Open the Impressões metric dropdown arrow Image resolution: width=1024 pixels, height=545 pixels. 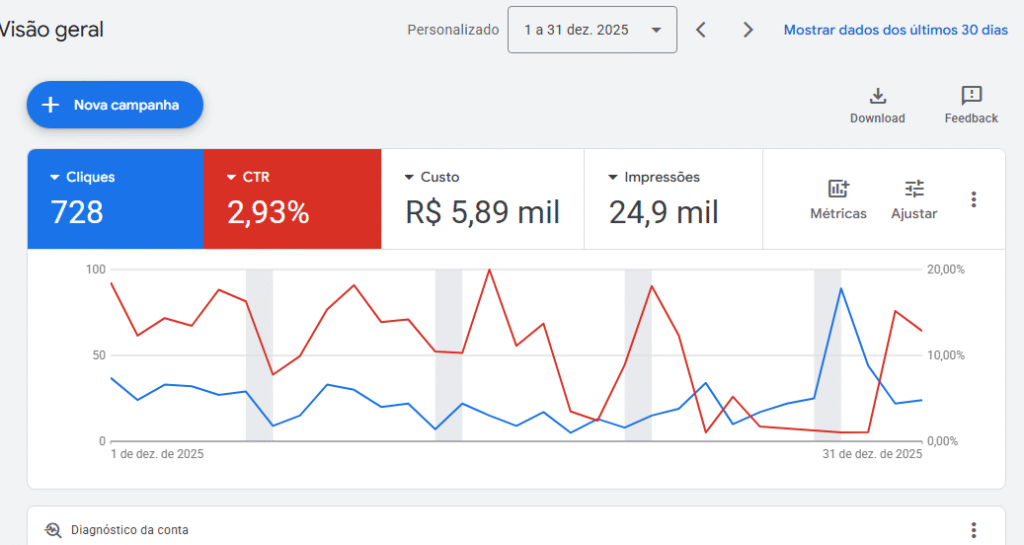[612, 178]
